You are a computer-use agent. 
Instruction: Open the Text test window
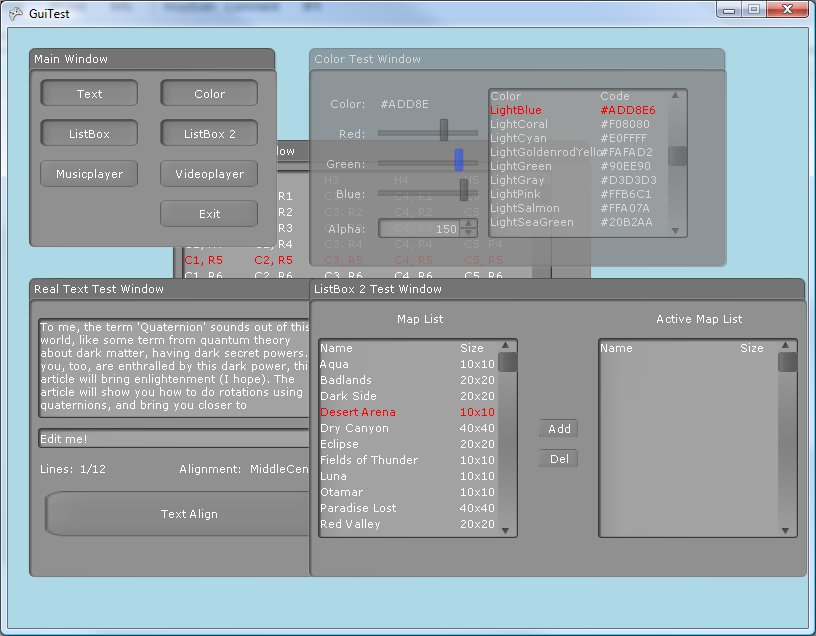tap(89, 94)
